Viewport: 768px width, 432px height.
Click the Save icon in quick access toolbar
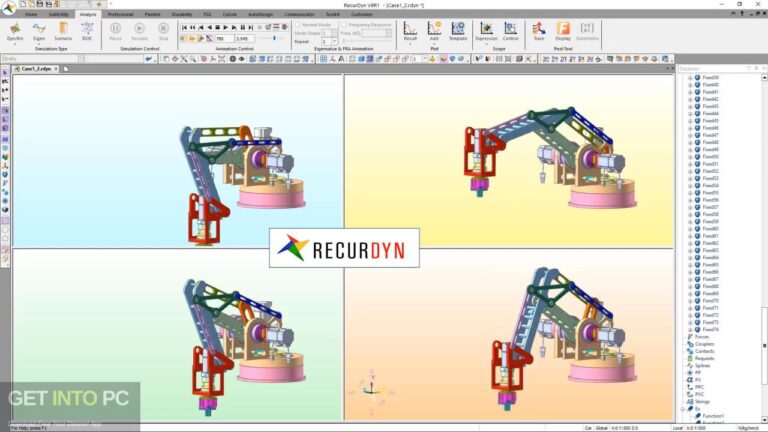coord(40,4)
